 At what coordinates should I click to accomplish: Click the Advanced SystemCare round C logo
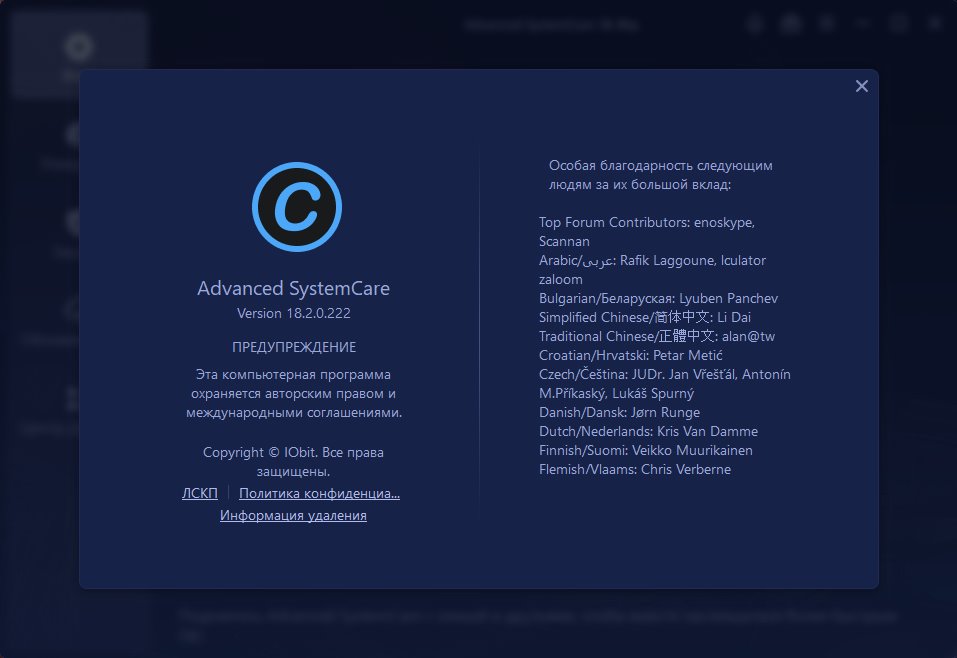click(296, 208)
